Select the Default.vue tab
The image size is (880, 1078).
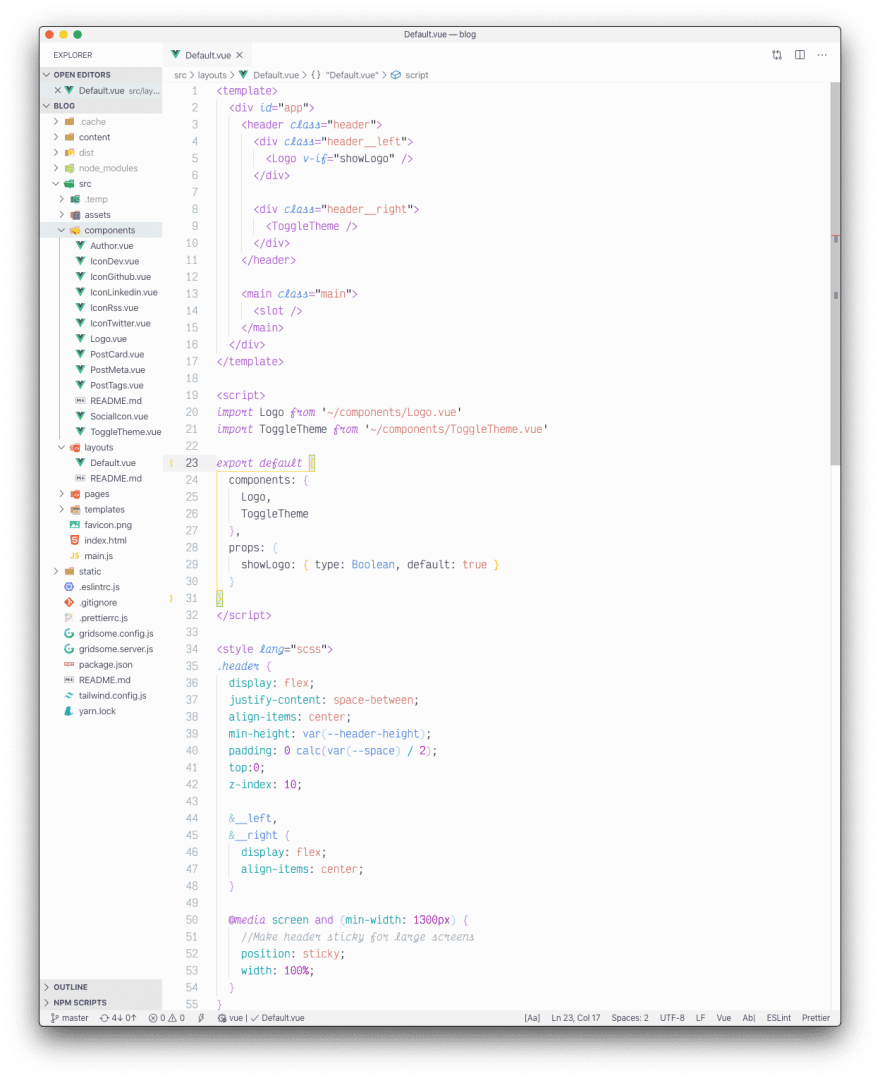(x=207, y=55)
